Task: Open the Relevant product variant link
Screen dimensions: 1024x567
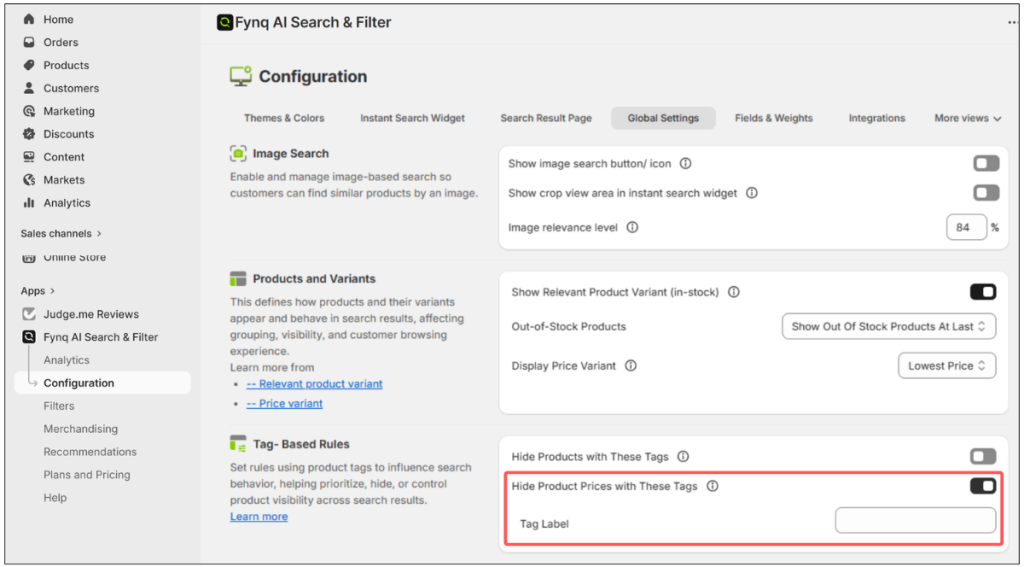Action: 315,384
